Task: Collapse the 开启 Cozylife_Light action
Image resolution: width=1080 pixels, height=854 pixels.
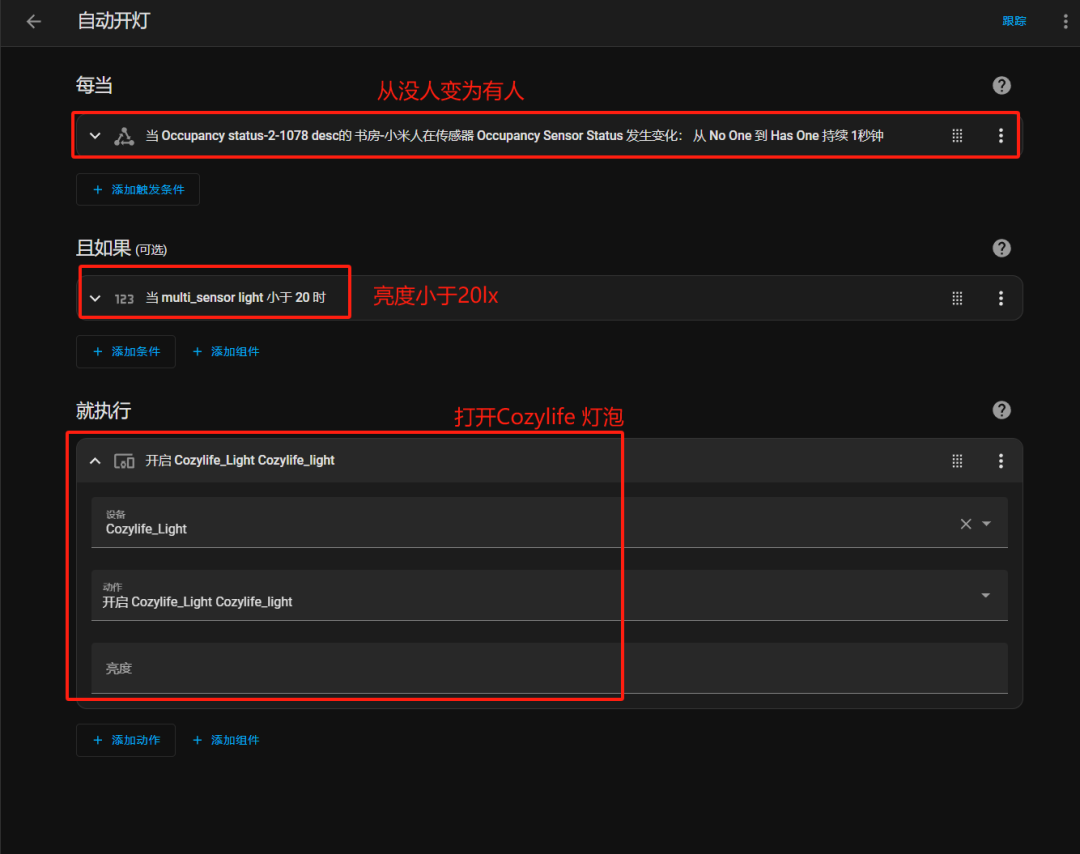Action: [x=95, y=461]
